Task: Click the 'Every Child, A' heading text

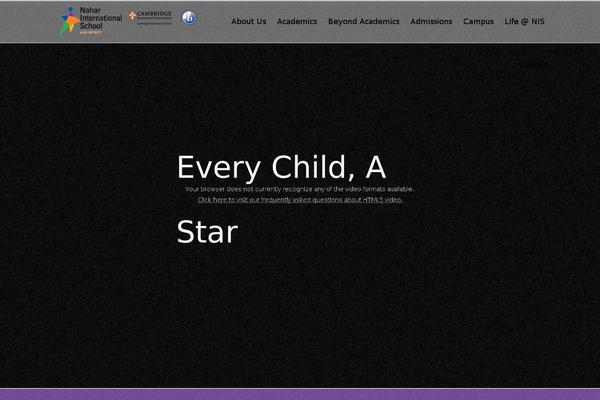Action: 281,167
